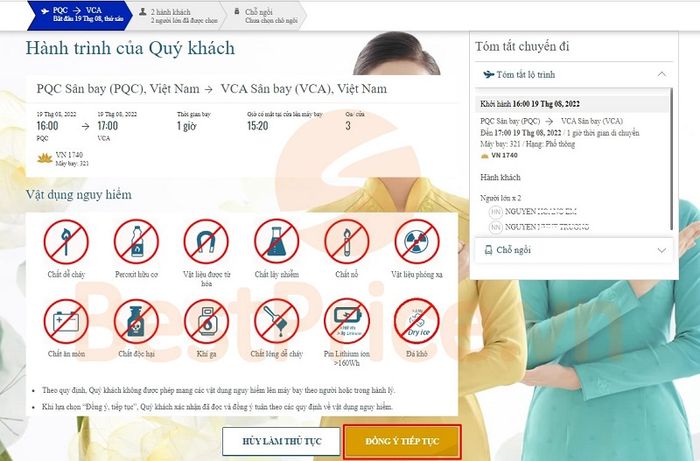Click the Dry ice (Đá khô) icon
This screenshot has height=461, width=700.
point(417,321)
